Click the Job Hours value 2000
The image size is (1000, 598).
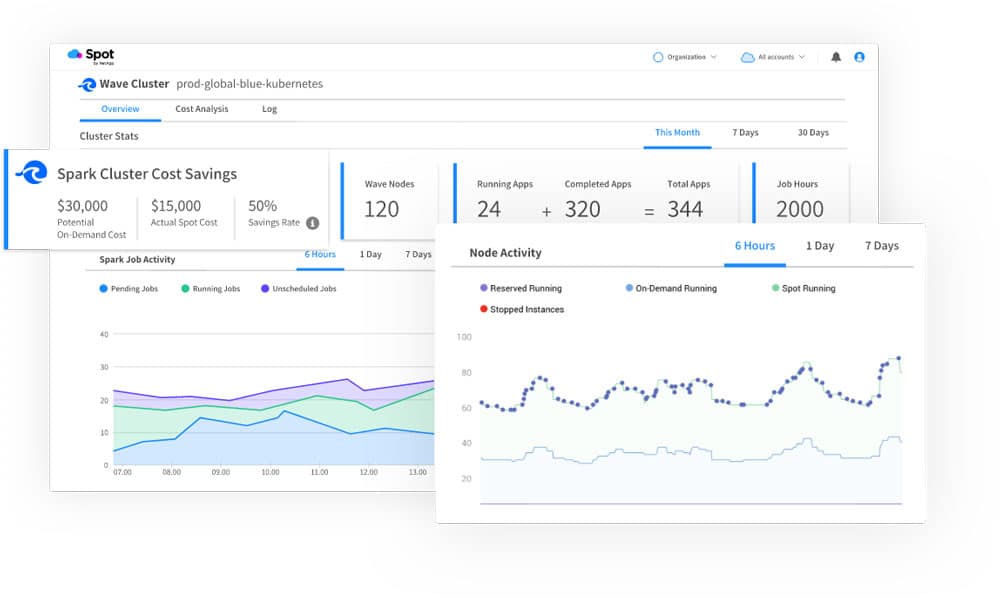(x=800, y=209)
